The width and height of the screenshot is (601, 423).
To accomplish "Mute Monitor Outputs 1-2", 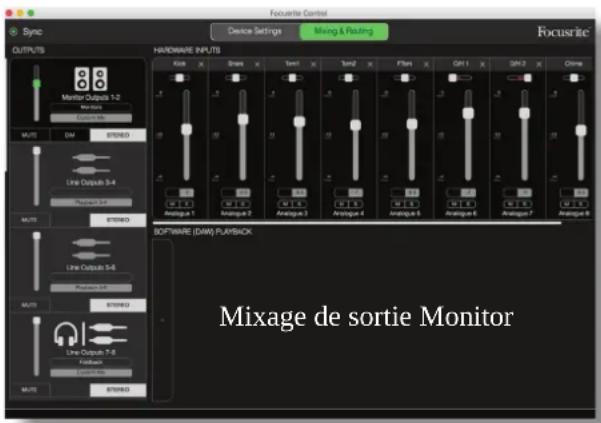I will [30, 135].
